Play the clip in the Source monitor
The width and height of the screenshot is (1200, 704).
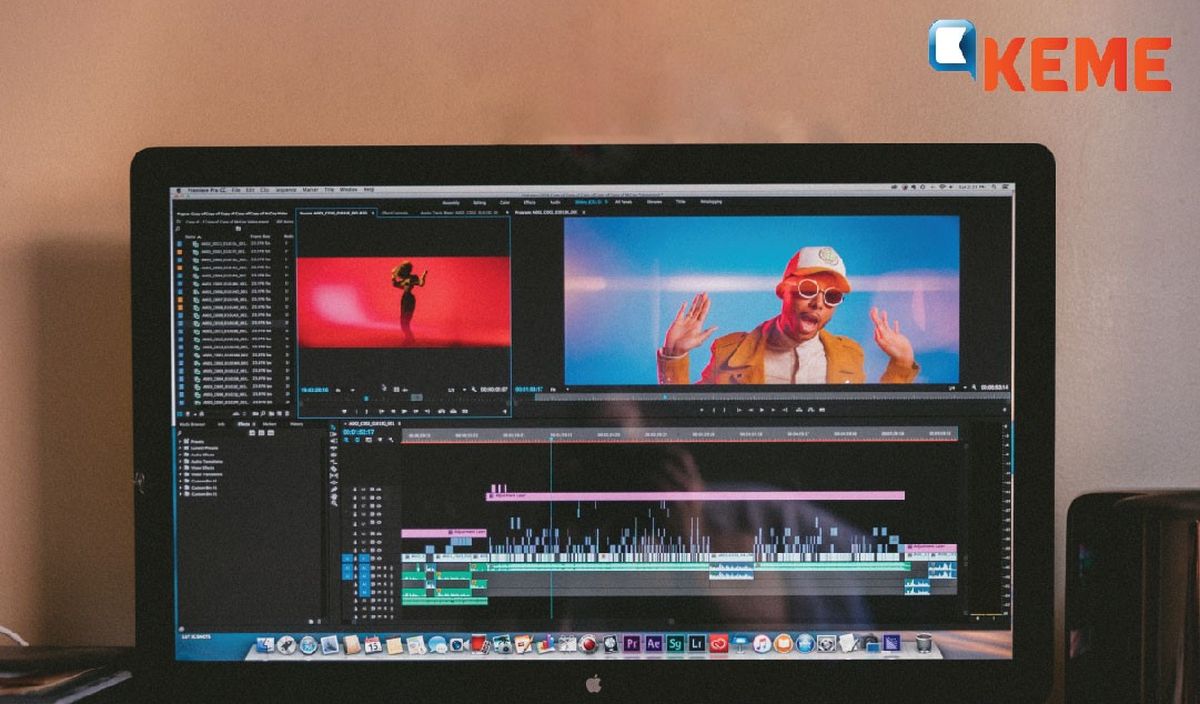(x=405, y=411)
